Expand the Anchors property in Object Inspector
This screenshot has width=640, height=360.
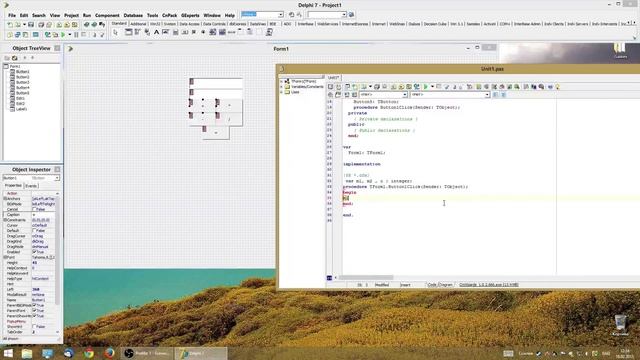pyautogui.click(x=5, y=198)
